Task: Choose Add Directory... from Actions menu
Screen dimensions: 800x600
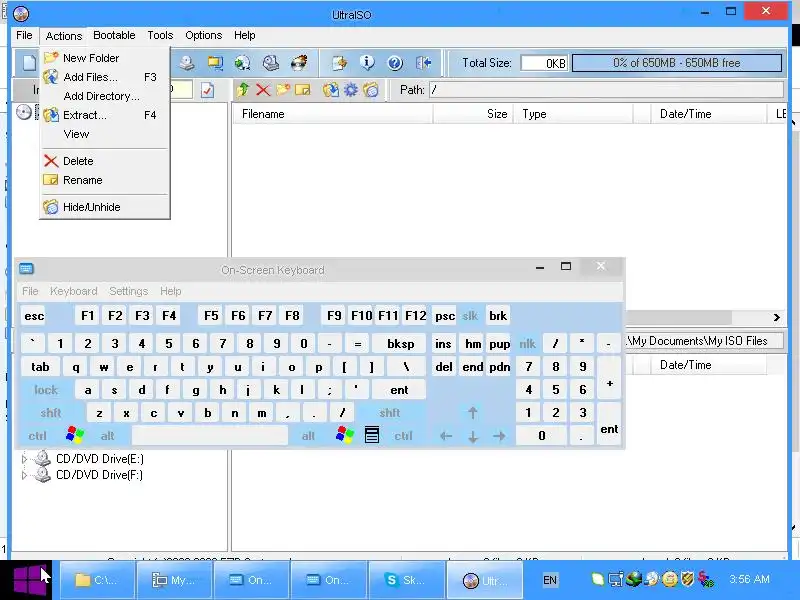Action: click(x=105, y=96)
